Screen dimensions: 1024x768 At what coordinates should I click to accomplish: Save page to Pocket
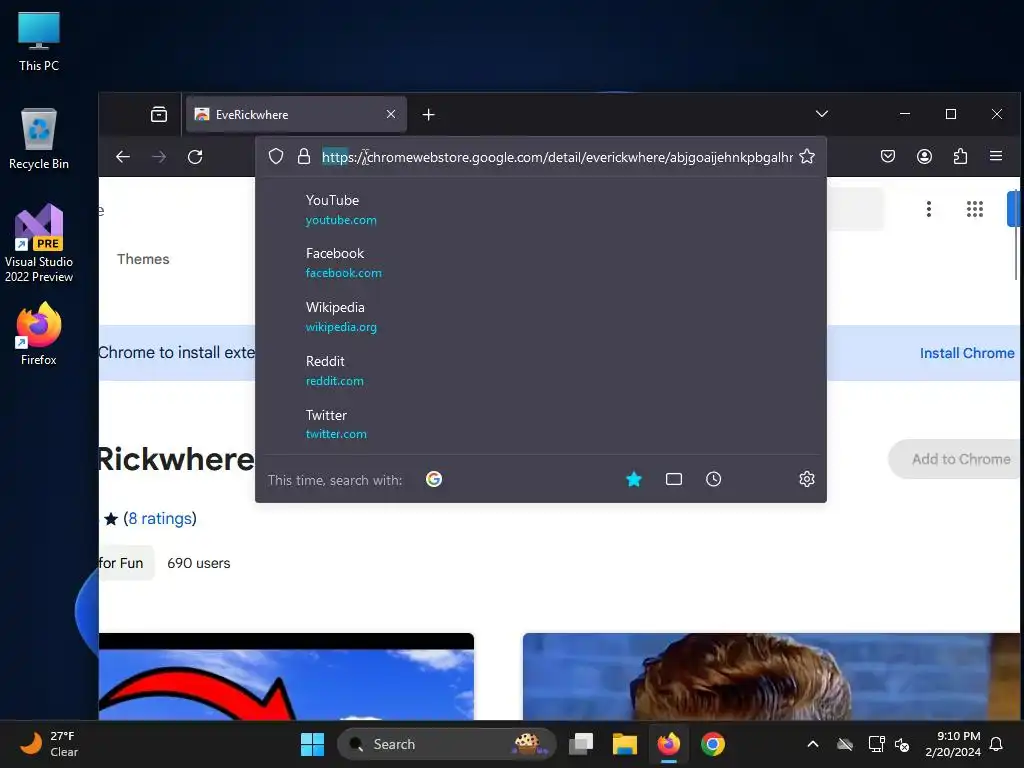point(888,156)
